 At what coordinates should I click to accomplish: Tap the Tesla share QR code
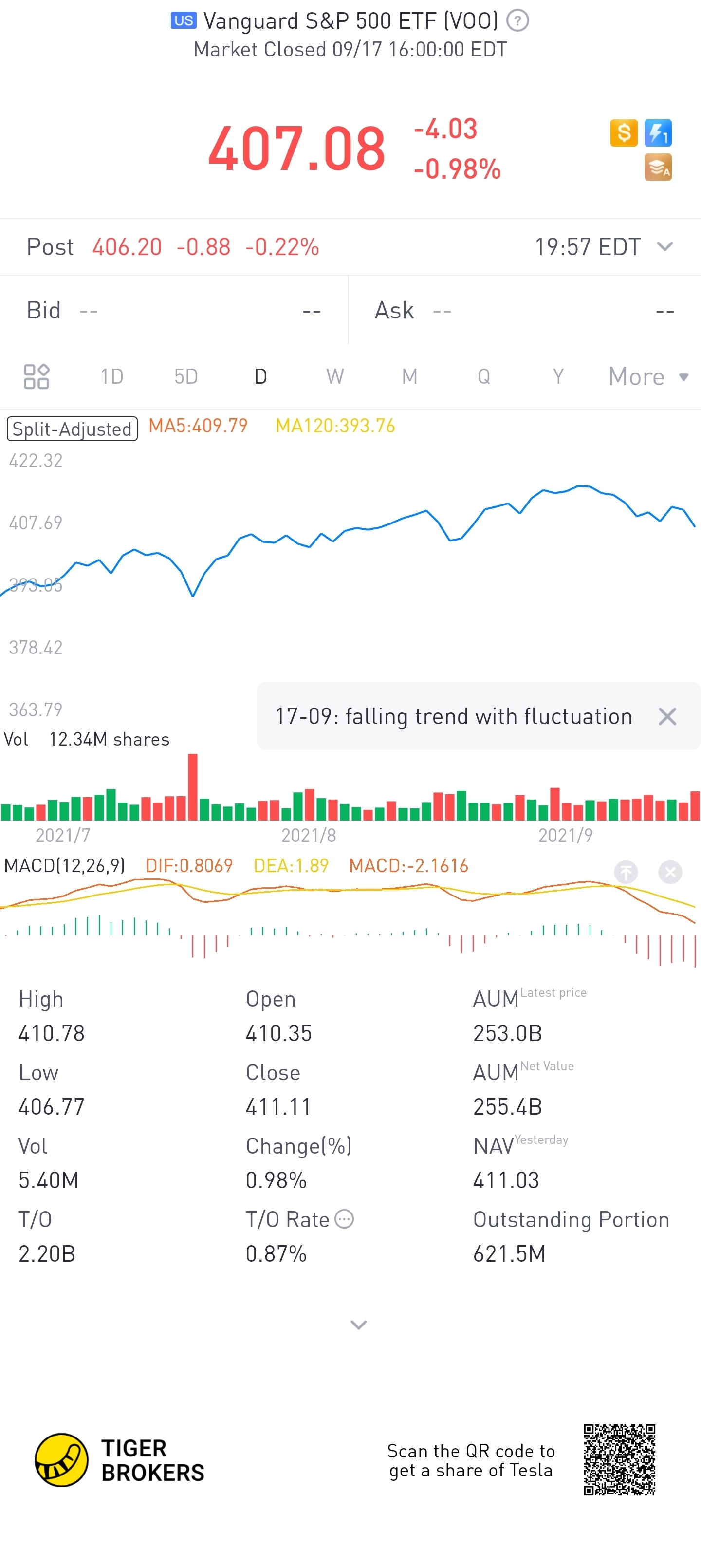click(619, 1459)
